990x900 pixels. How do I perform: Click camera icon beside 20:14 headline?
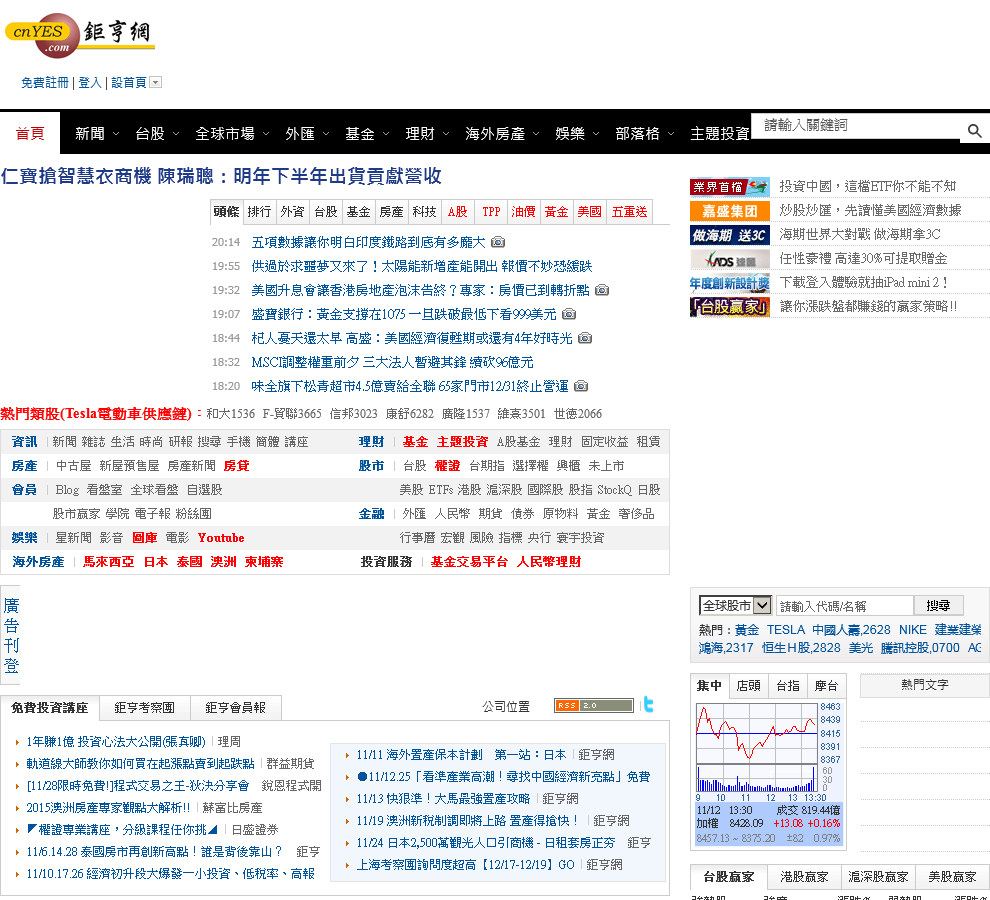click(x=498, y=242)
